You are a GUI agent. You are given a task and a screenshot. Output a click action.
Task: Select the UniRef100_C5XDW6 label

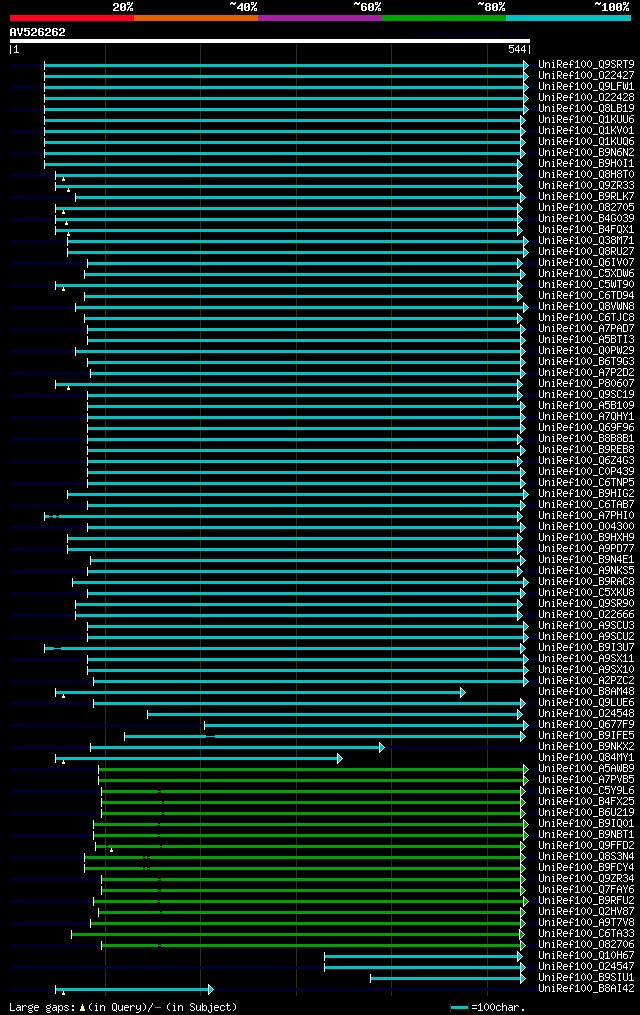pyautogui.click(x=586, y=274)
